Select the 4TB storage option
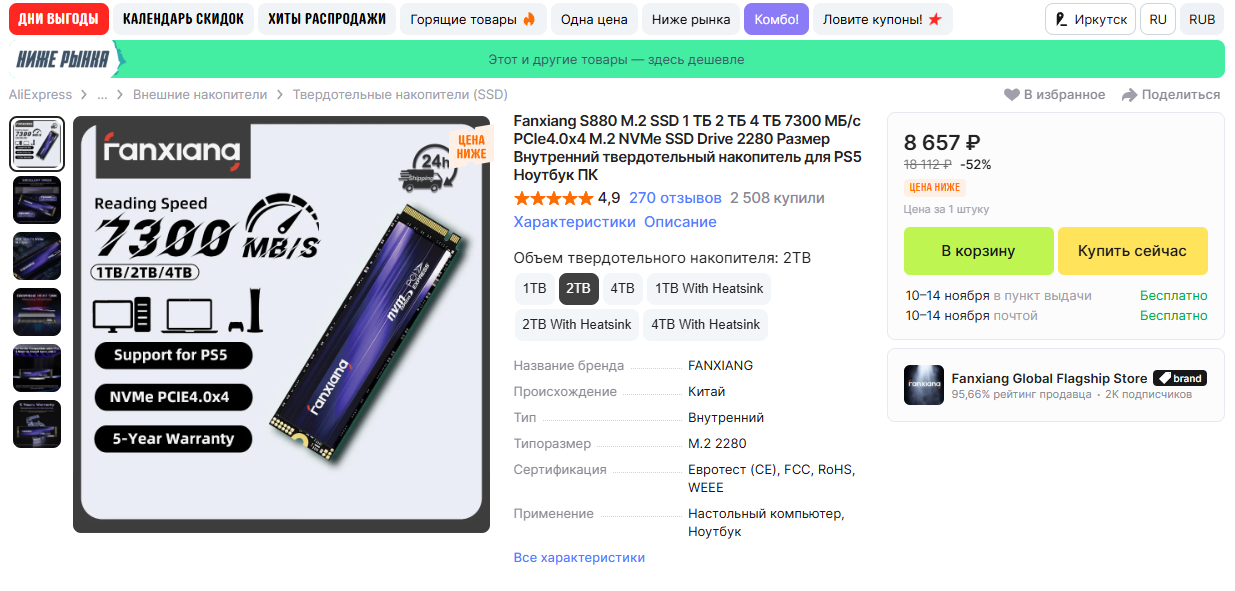Viewport: 1235px width, 591px height. click(622, 289)
